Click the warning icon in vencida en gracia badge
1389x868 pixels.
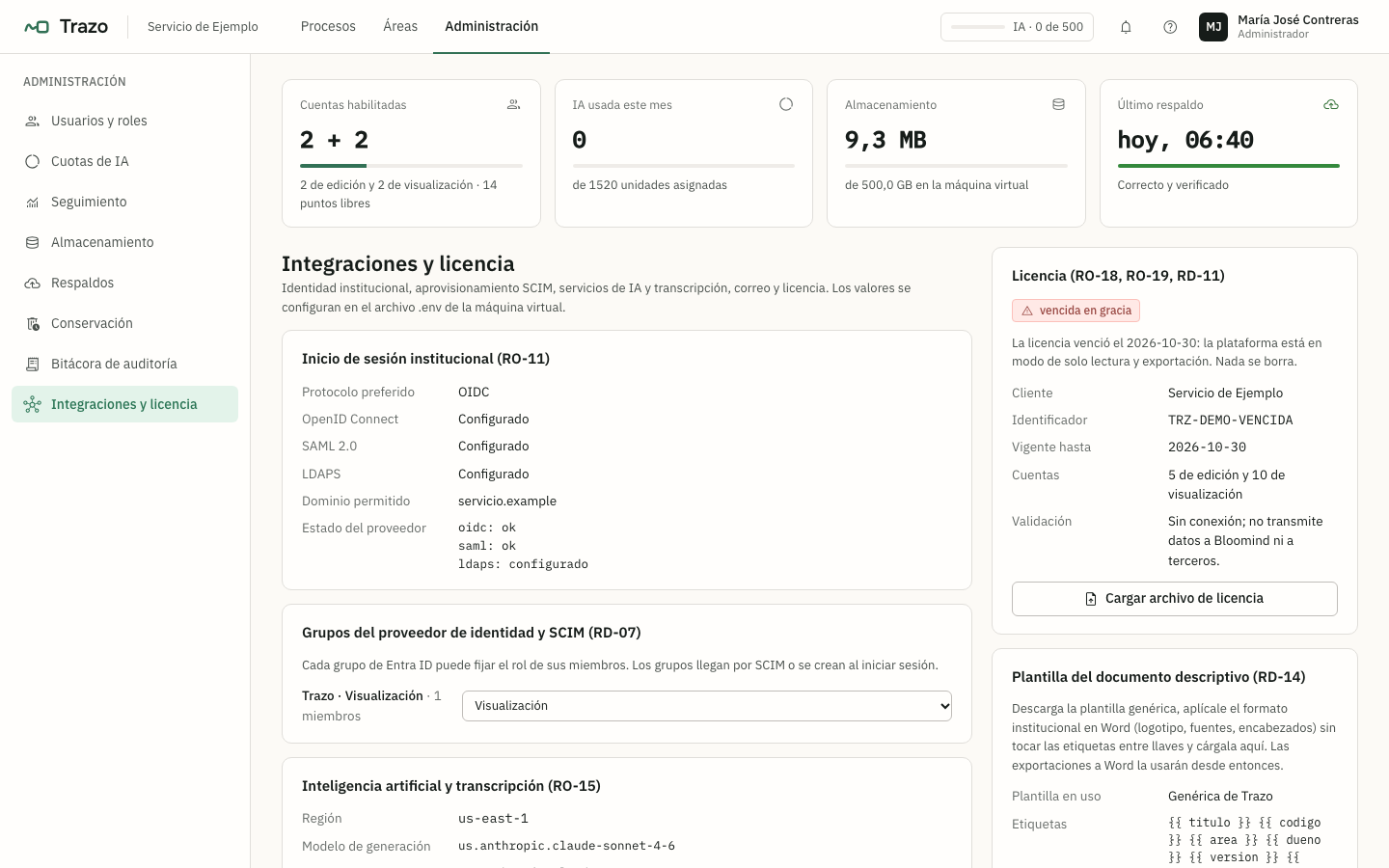click(x=1027, y=311)
